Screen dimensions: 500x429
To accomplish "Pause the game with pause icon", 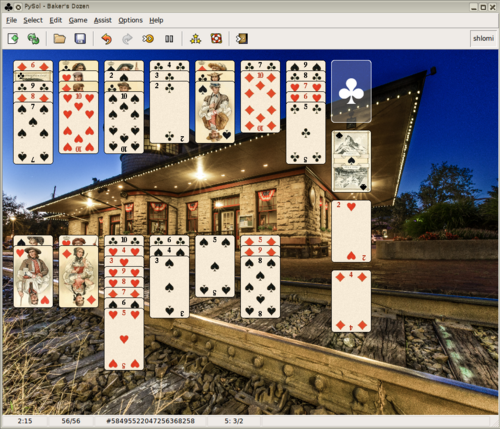I will (169, 39).
